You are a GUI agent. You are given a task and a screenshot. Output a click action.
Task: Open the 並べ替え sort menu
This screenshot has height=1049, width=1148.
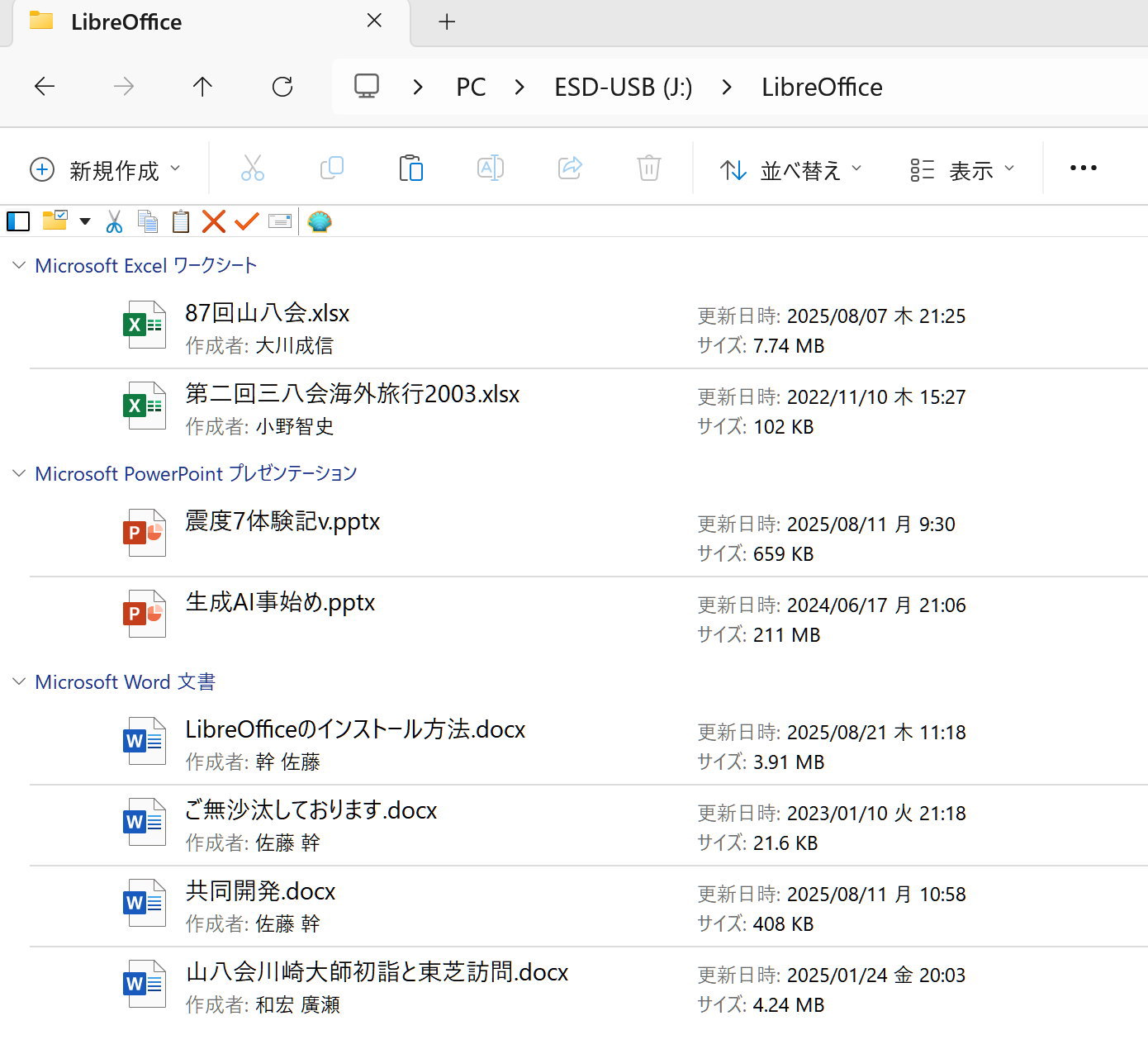790,170
